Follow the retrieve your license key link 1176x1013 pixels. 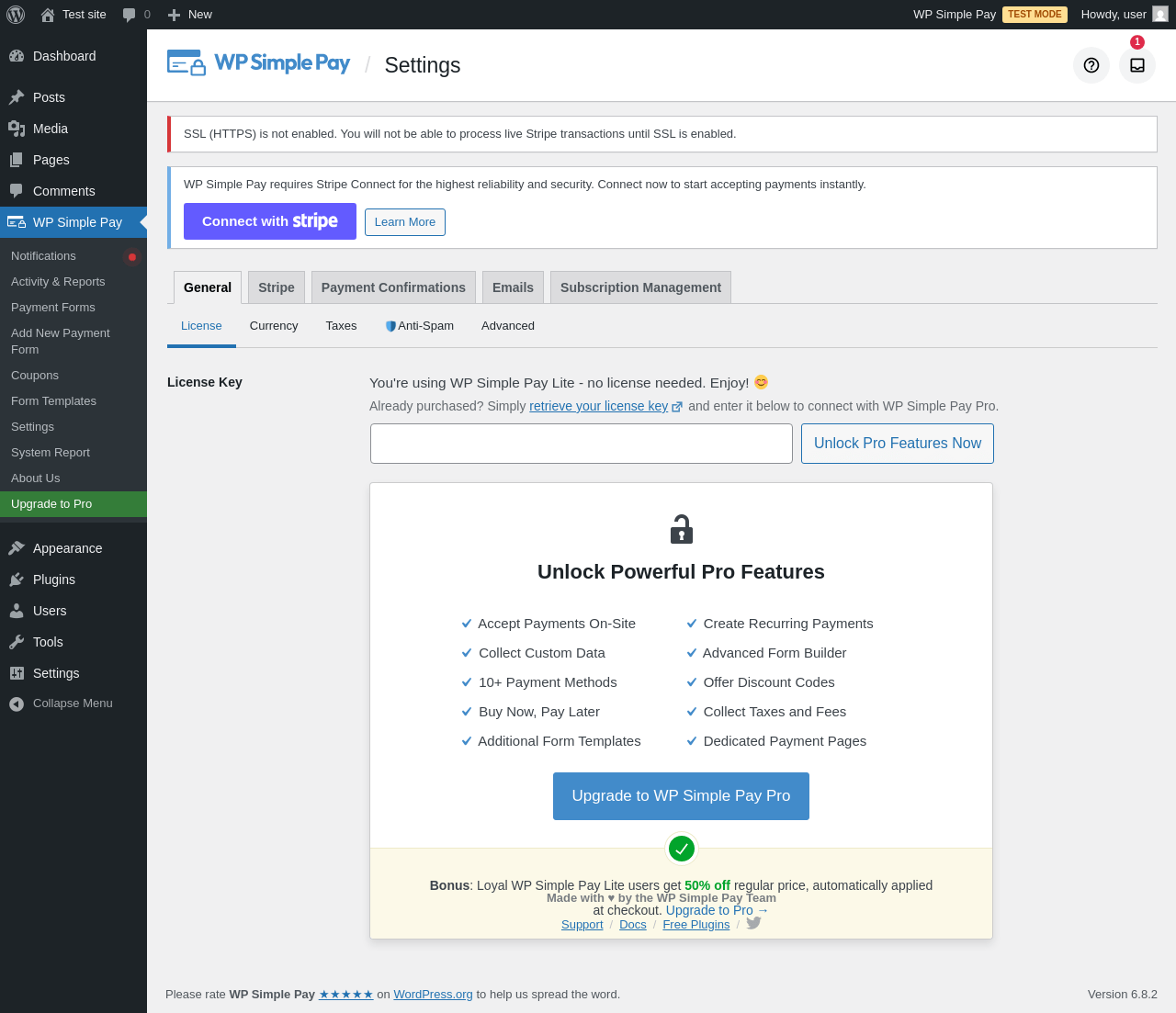tap(598, 406)
